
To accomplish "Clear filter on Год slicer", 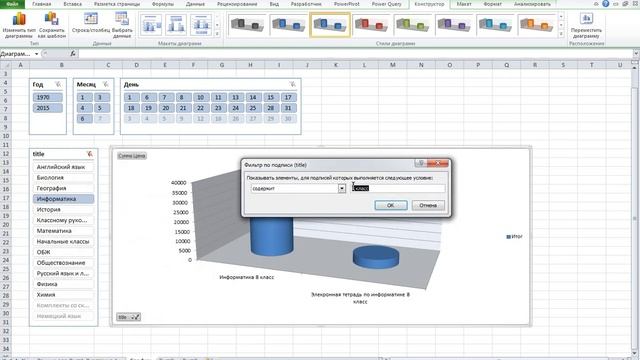I will [x=58, y=84].
